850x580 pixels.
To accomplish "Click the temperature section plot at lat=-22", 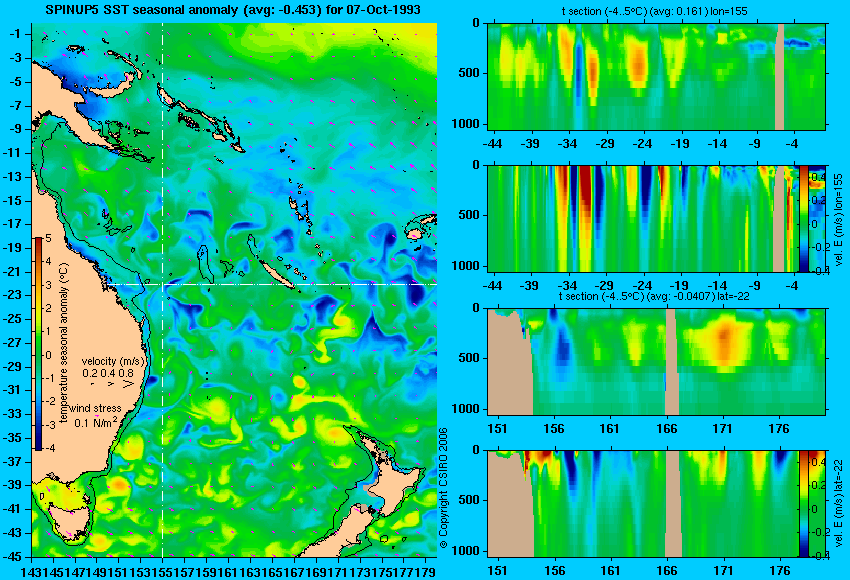I will pyautogui.click(x=656, y=362).
